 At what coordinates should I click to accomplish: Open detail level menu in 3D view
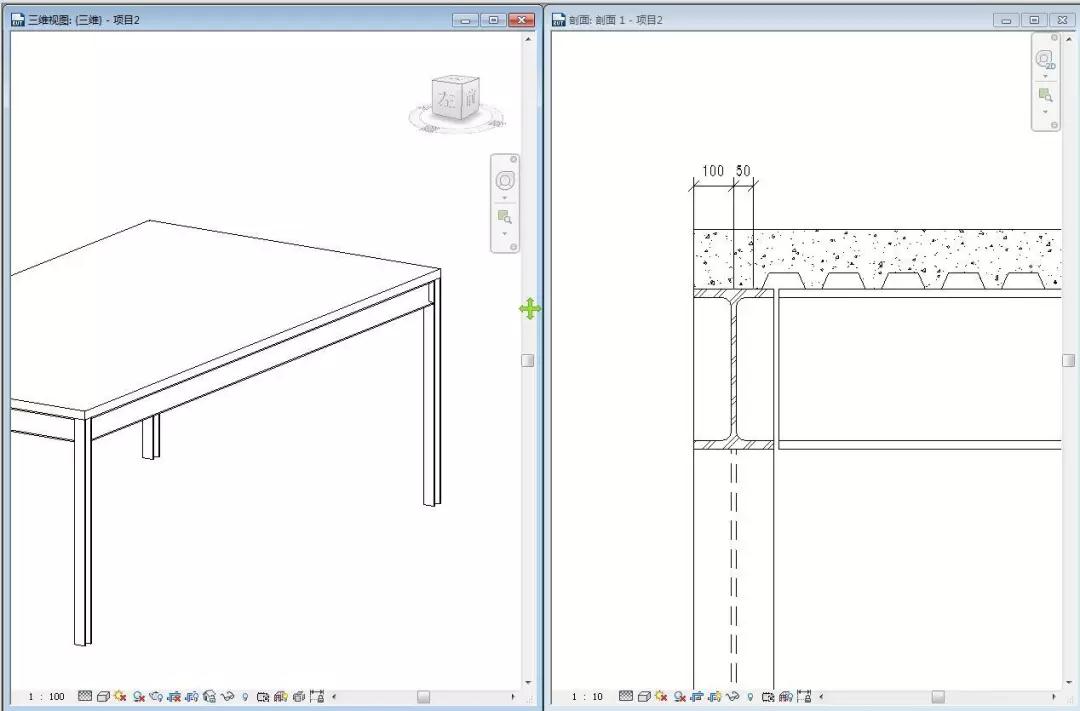pyautogui.click(x=85, y=697)
